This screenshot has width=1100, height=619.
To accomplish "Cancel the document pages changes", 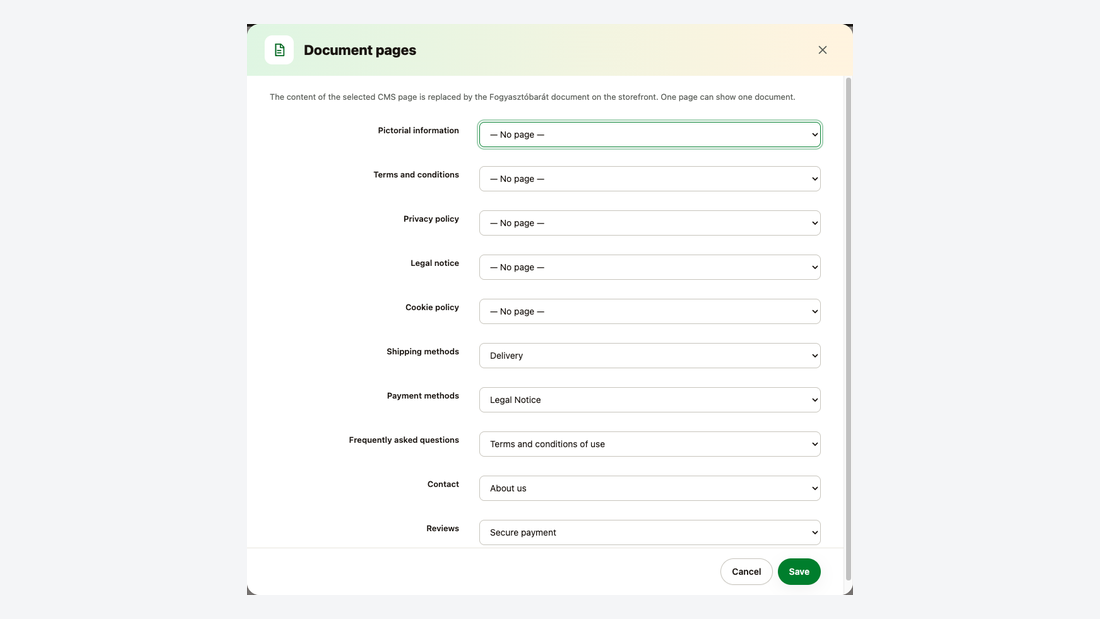I will click(746, 572).
